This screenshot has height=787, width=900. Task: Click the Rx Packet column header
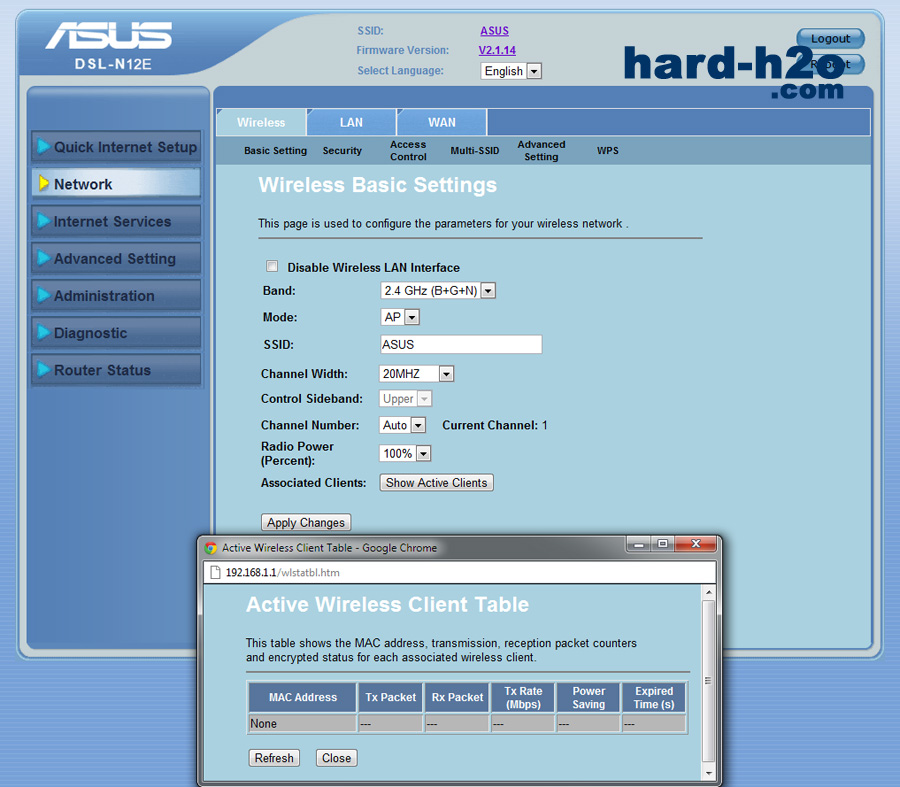coord(457,697)
